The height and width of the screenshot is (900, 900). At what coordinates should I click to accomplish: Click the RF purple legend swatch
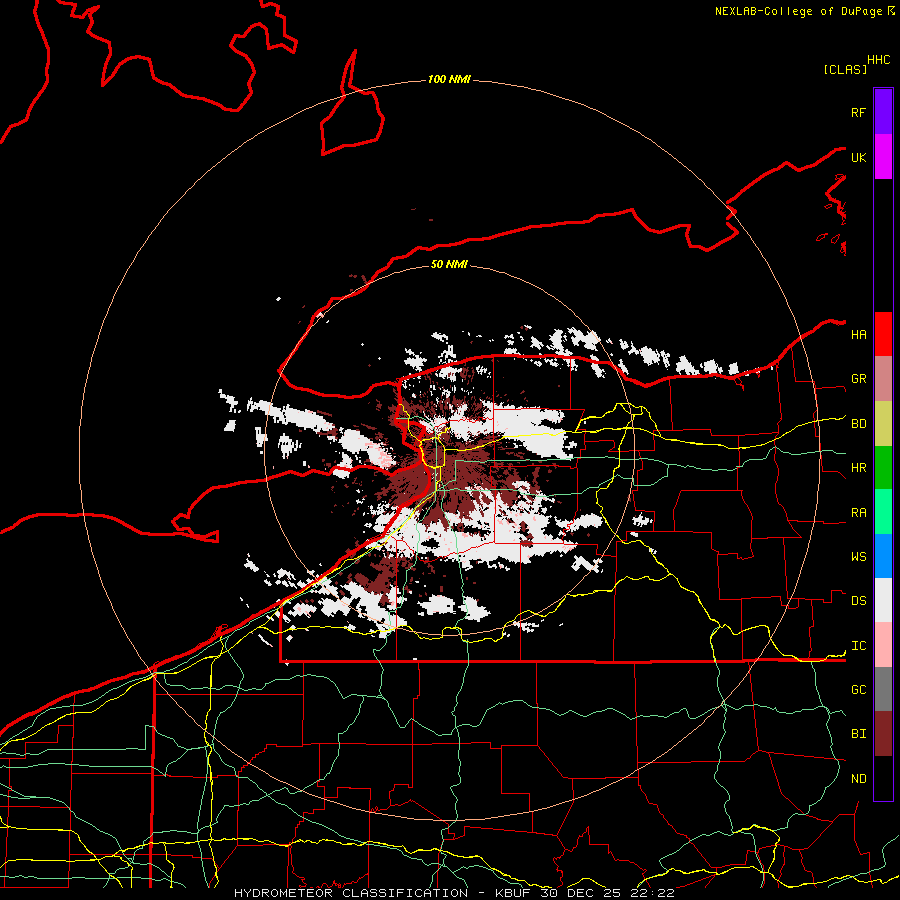point(883,112)
